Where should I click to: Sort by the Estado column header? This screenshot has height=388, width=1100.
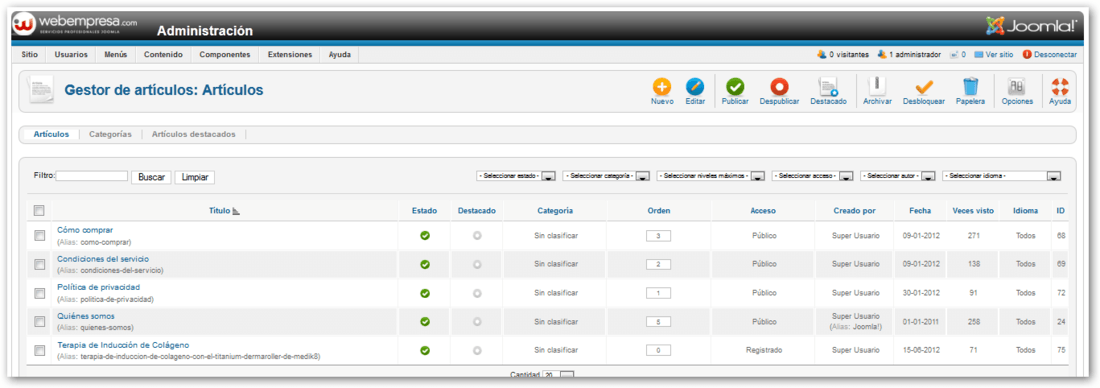coord(424,210)
